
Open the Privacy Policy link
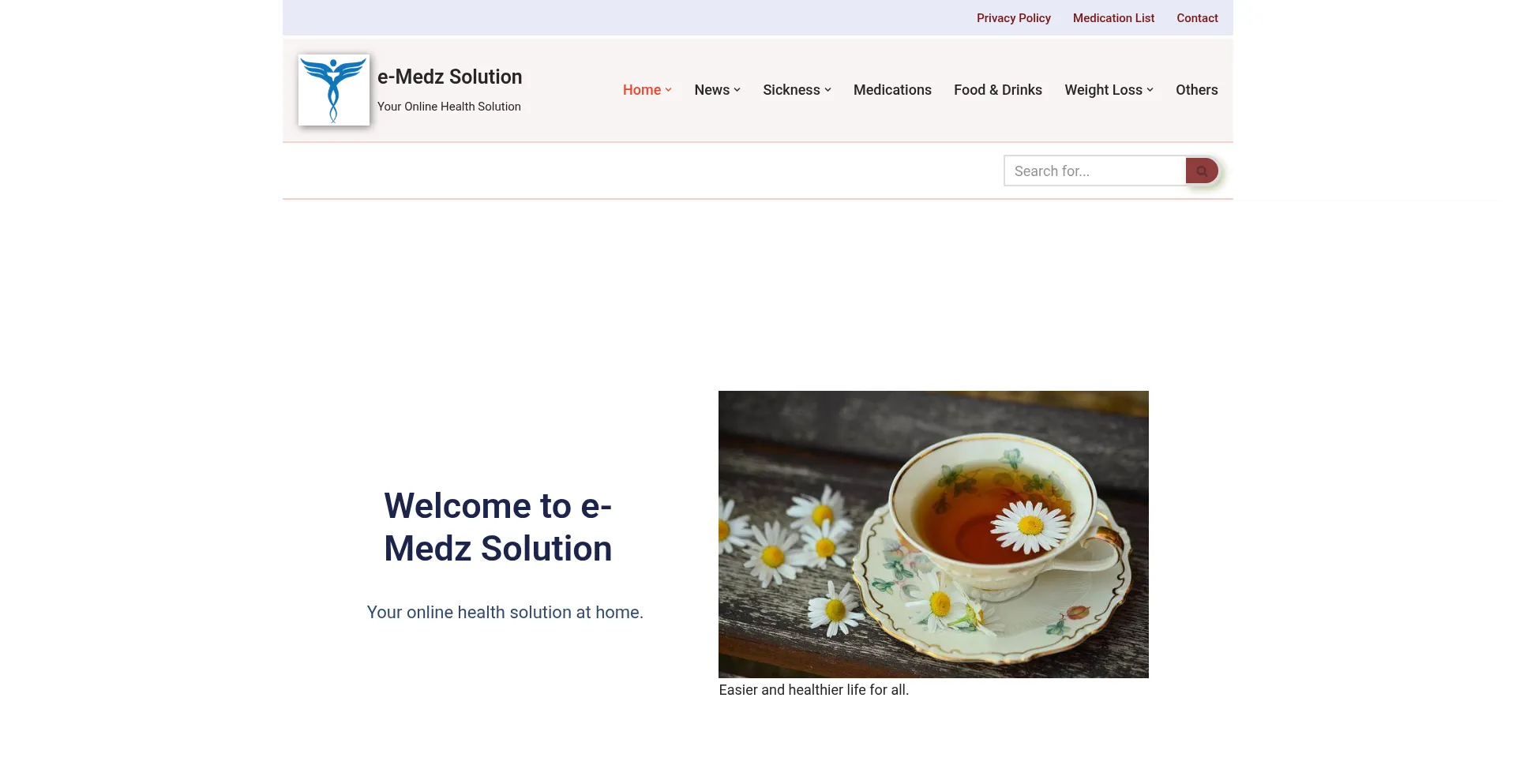pos(1013,18)
